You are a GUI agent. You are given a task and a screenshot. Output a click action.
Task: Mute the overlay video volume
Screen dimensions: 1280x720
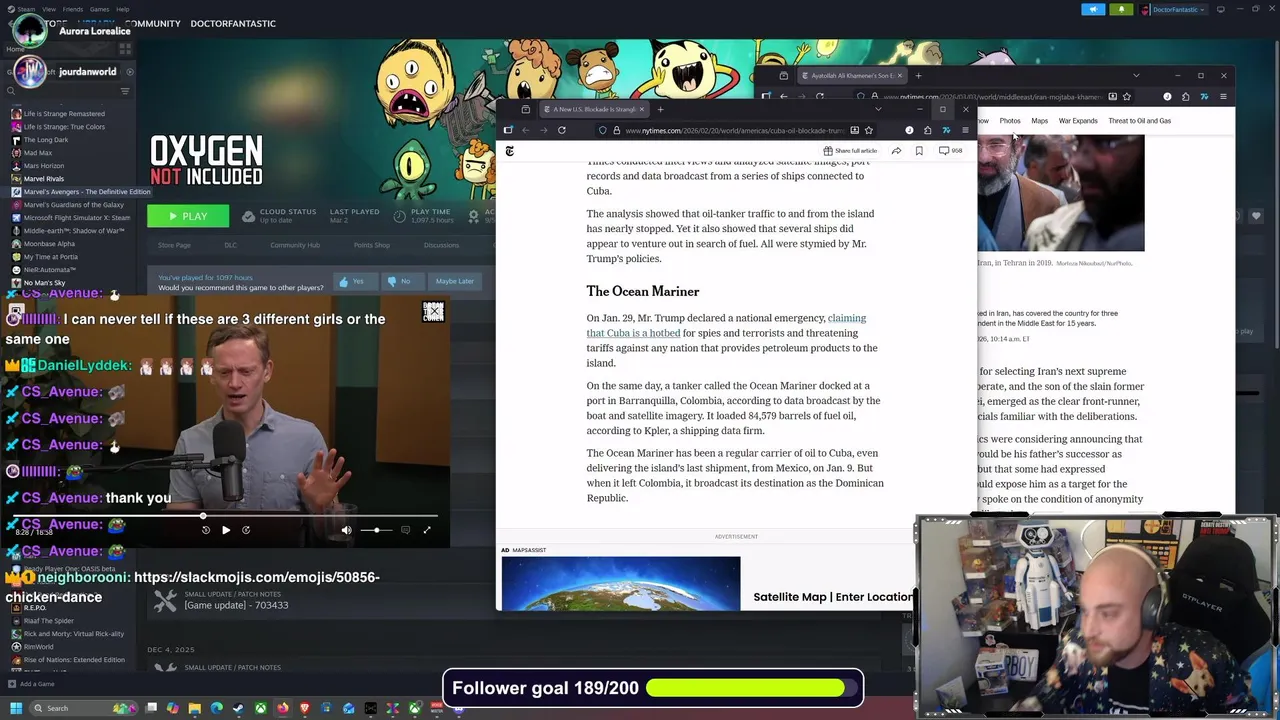[346, 530]
